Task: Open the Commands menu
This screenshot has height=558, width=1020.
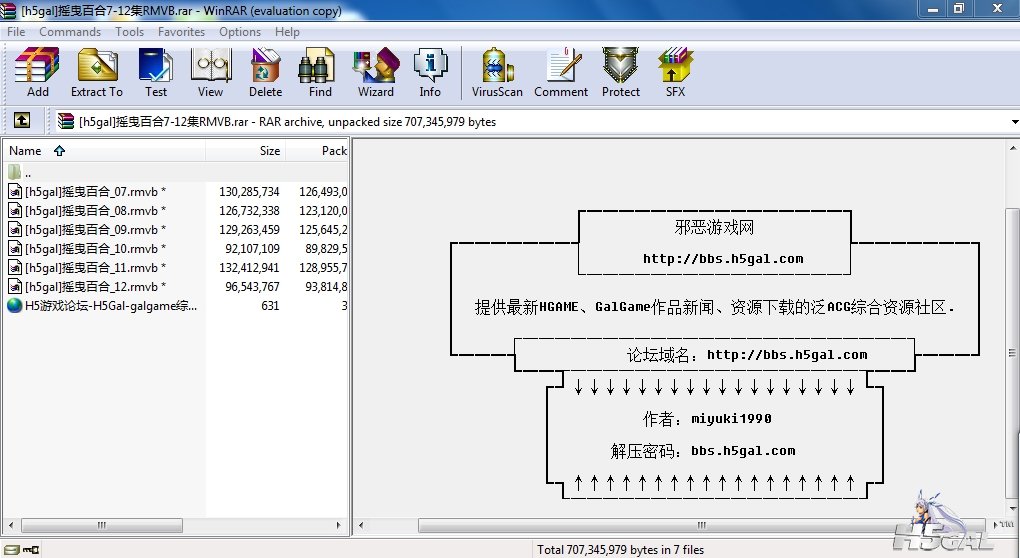Action: click(70, 32)
